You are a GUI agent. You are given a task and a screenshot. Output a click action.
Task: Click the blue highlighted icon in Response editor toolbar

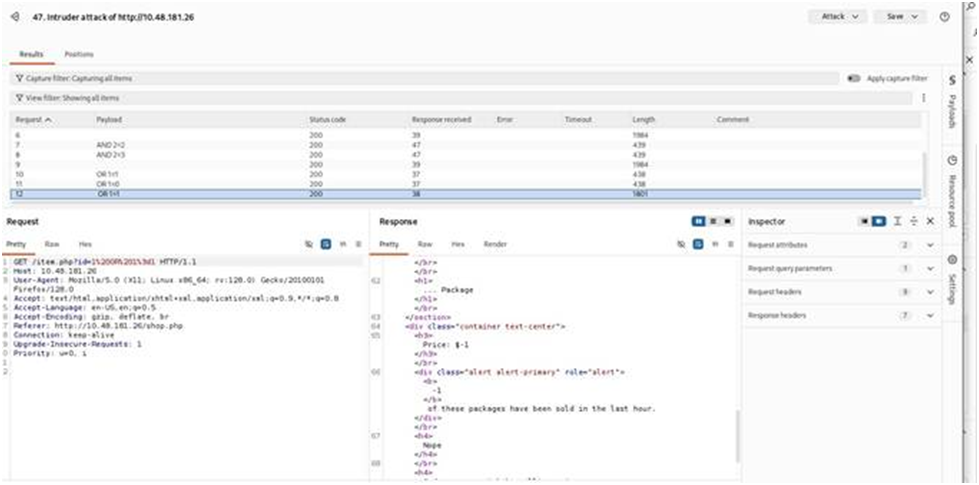pos(698,244)
